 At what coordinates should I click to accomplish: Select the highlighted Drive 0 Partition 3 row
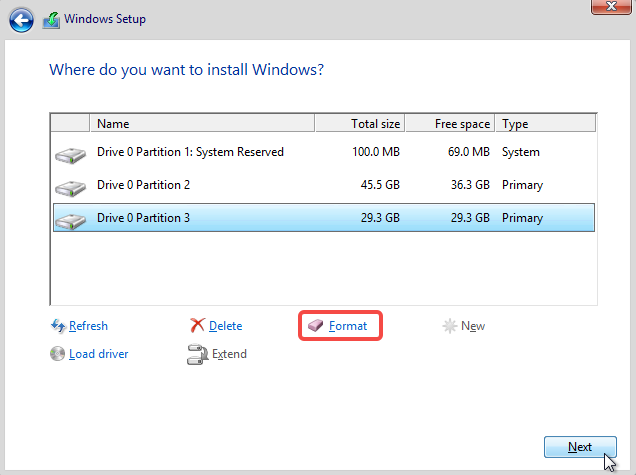click(x=324, y=218)
